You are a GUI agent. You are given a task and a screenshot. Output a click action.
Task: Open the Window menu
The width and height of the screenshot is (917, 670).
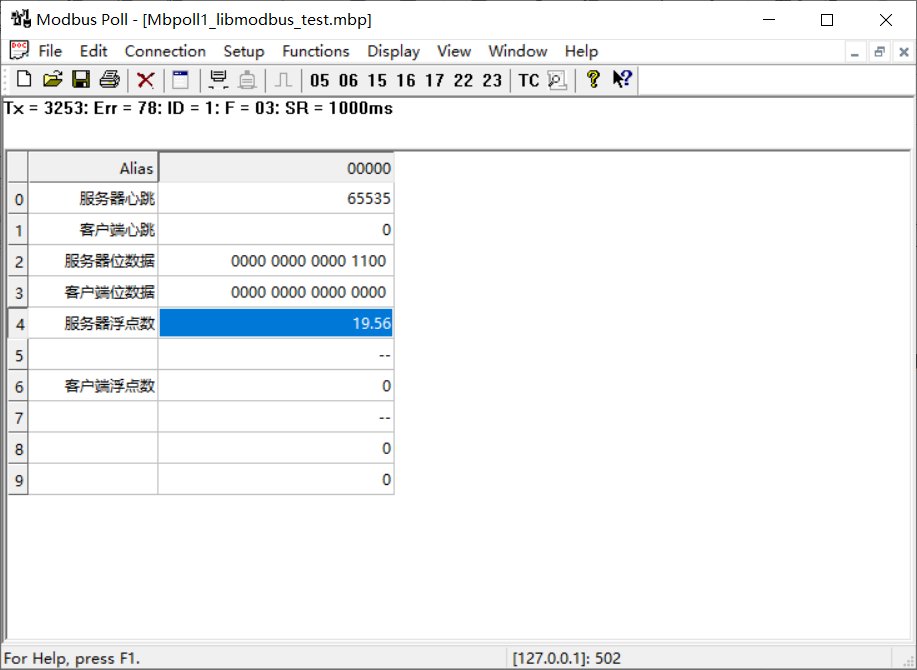point(518,51)
